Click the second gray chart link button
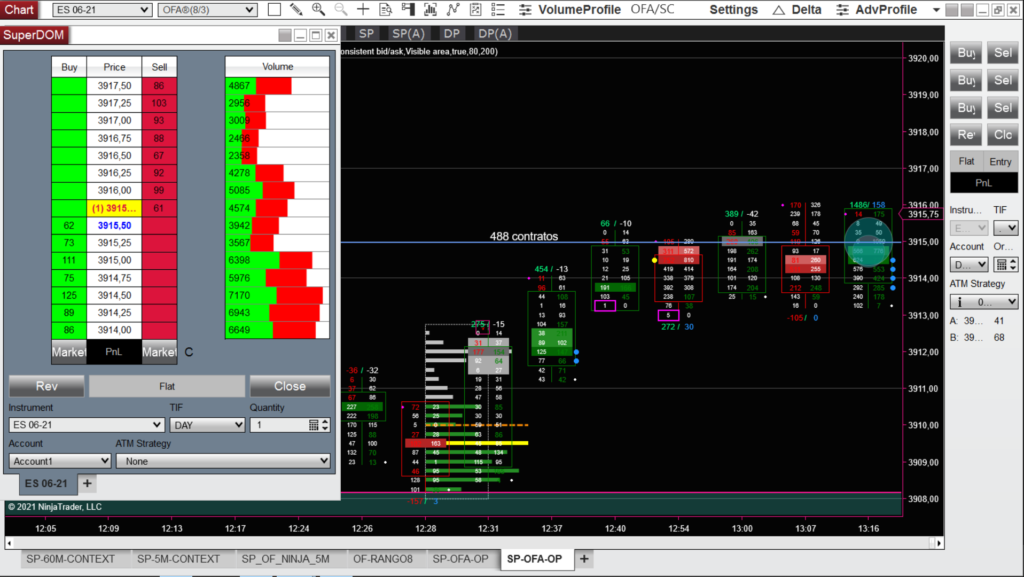Screen dimensions: 1024x577 (967, 10)
